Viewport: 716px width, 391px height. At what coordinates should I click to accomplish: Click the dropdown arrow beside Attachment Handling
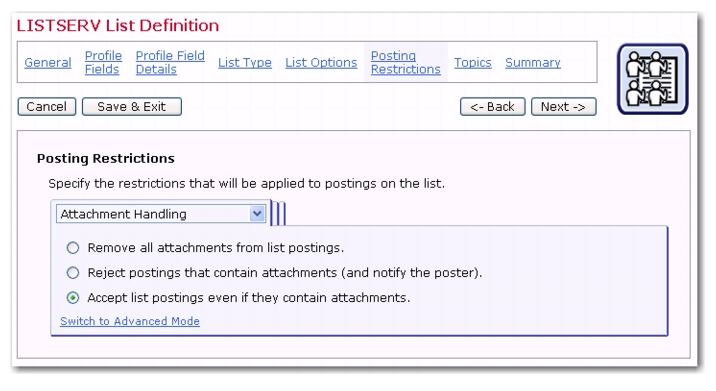[x=257, y=213]
